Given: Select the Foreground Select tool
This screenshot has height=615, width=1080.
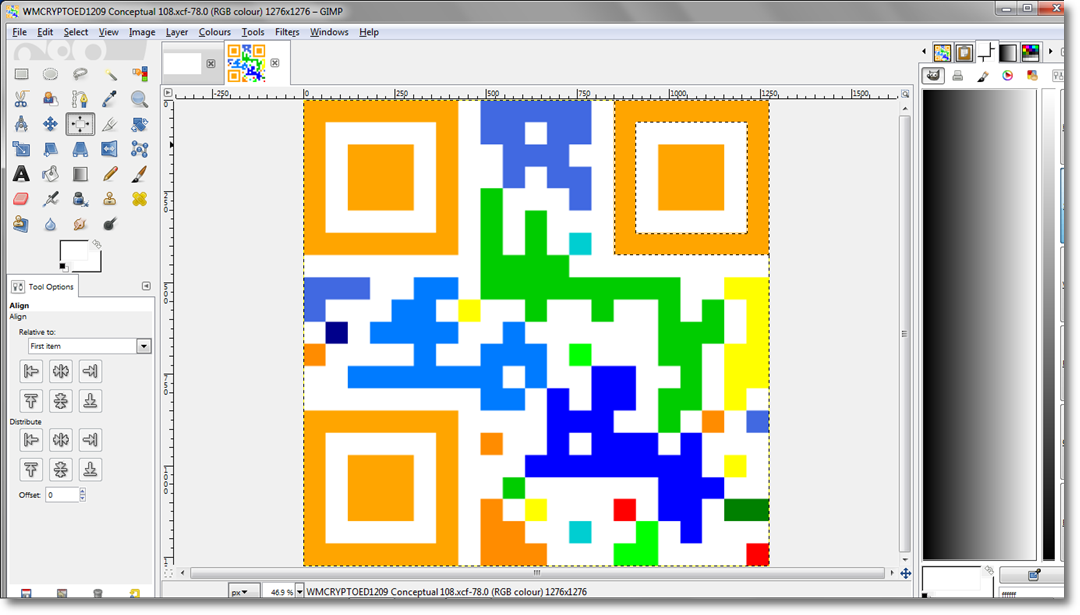Looking at the screenshot, I should point(50,99).
